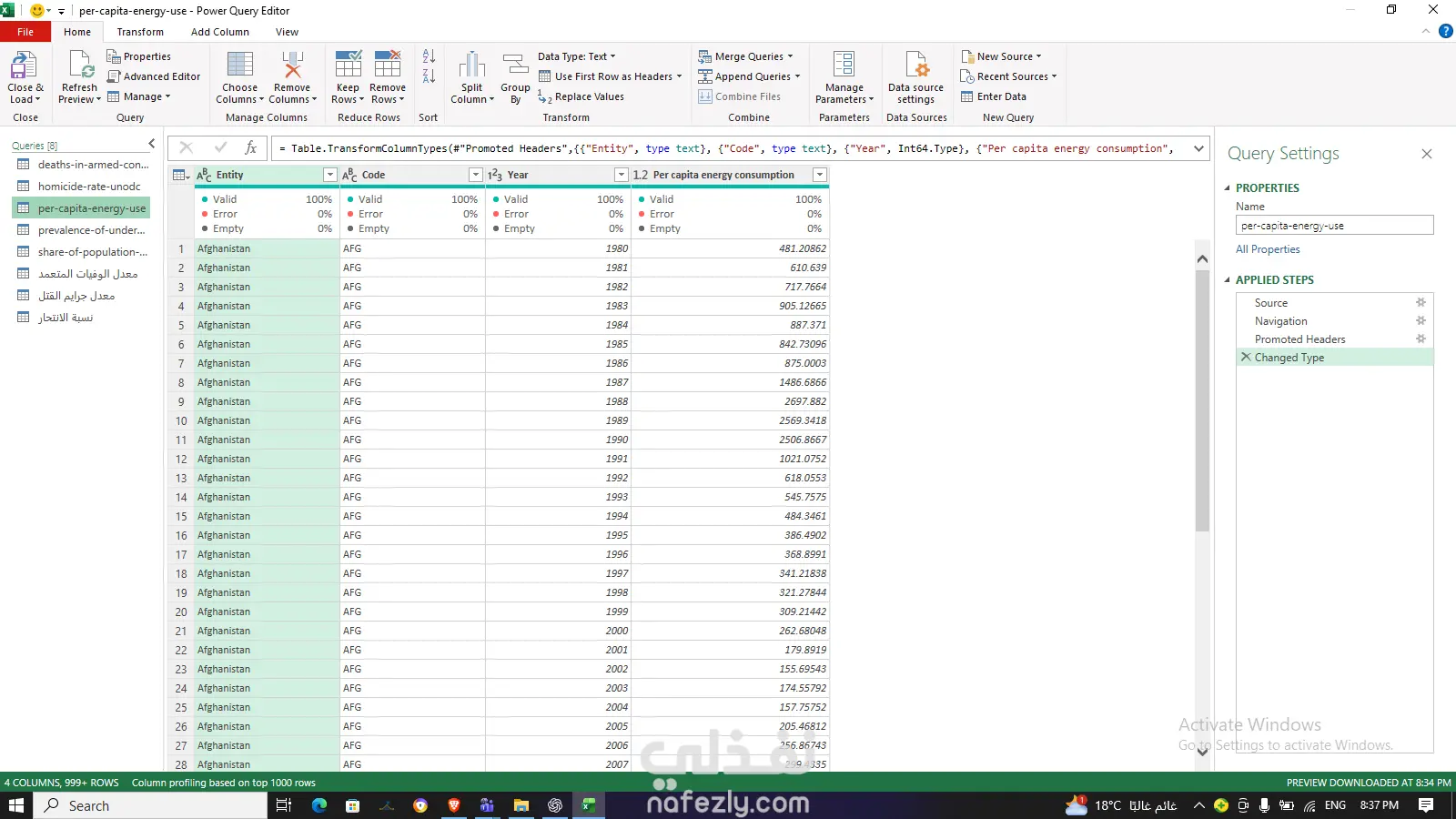Sort ascending using the A-Z icon

pos(429,56)
